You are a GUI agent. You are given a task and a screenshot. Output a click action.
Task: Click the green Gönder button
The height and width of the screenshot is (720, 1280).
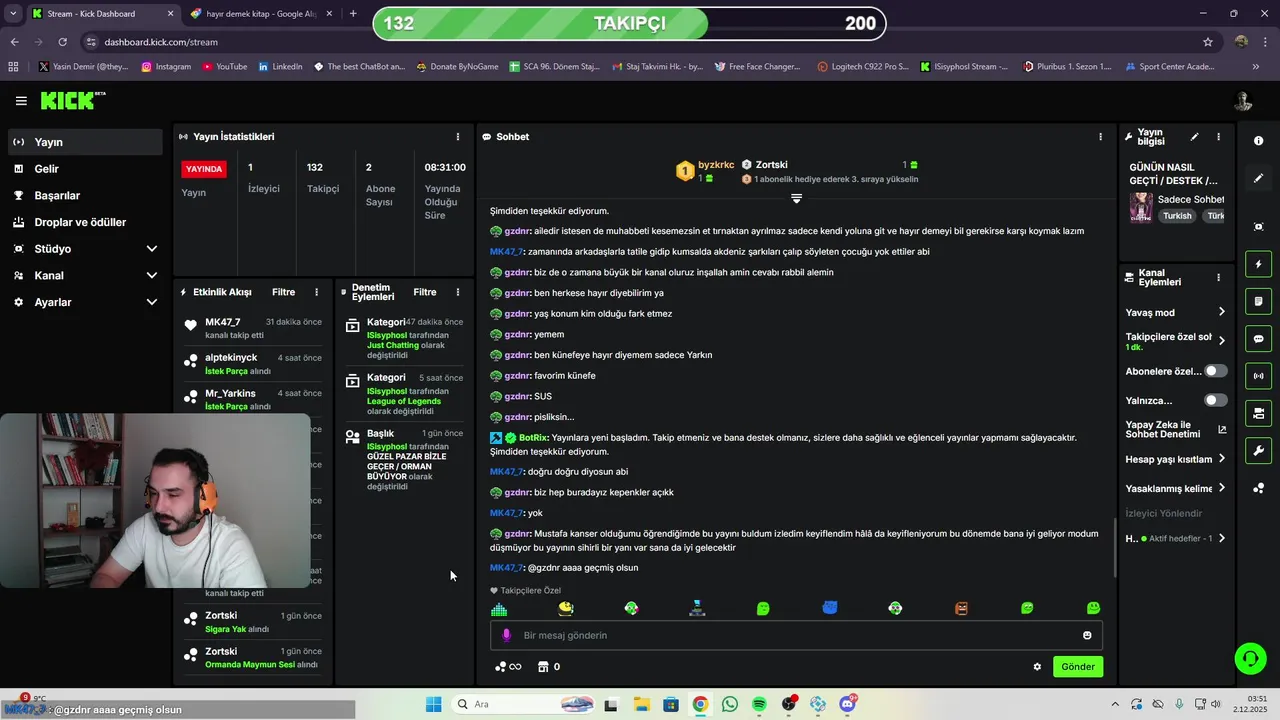pyautogui.click(x=1078, y=667)
